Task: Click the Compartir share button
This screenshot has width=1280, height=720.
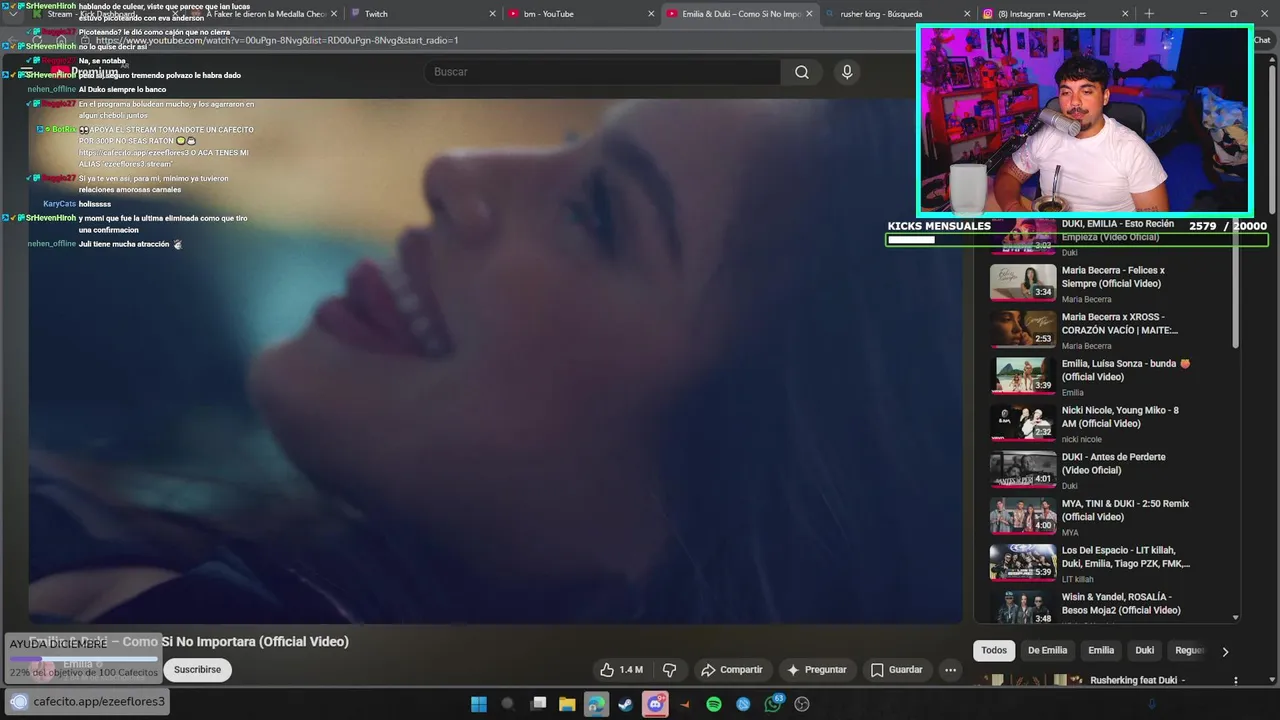Action: [x=731, y=670]
